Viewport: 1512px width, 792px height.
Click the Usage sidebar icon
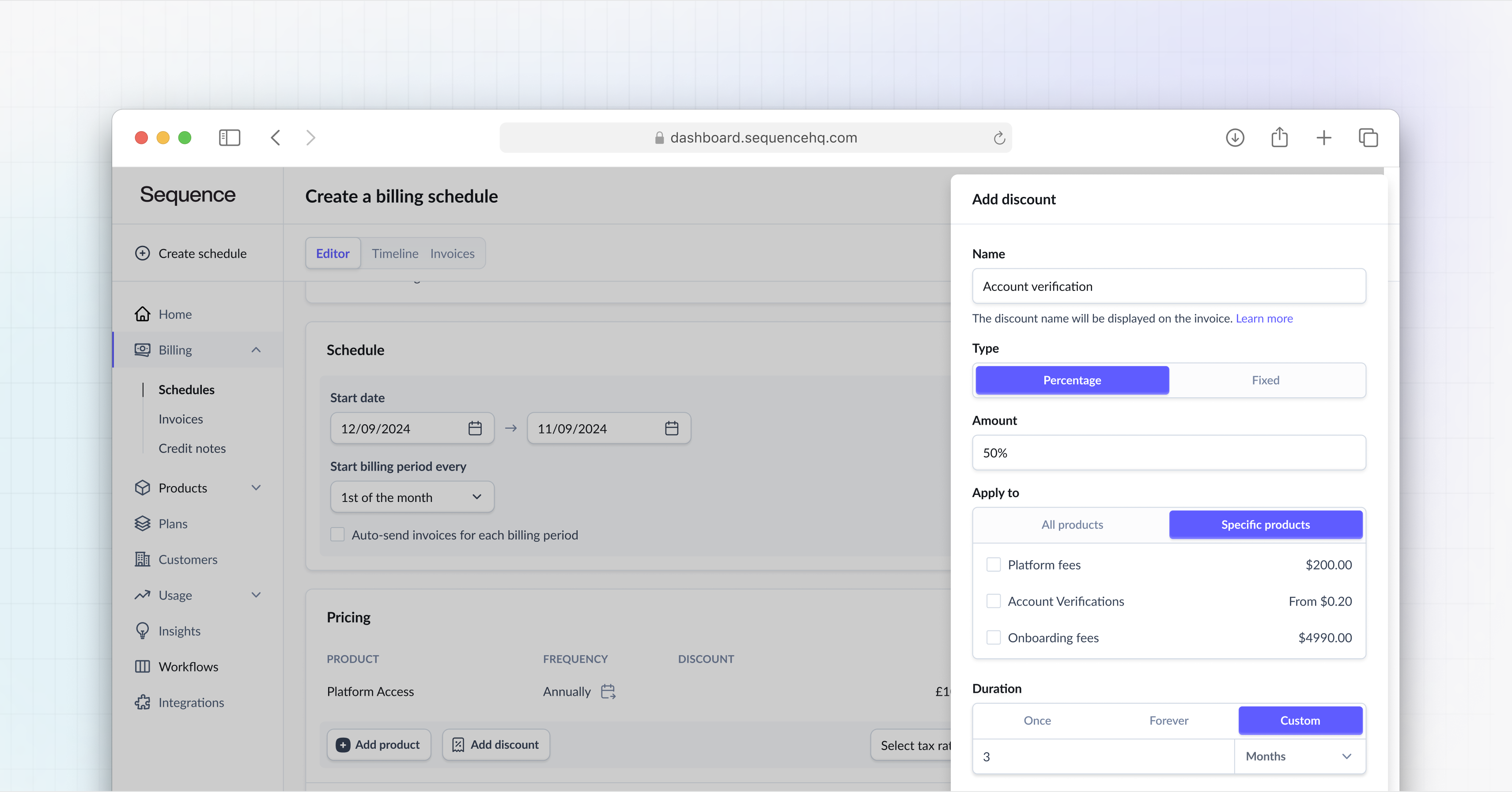click(143, 594)
